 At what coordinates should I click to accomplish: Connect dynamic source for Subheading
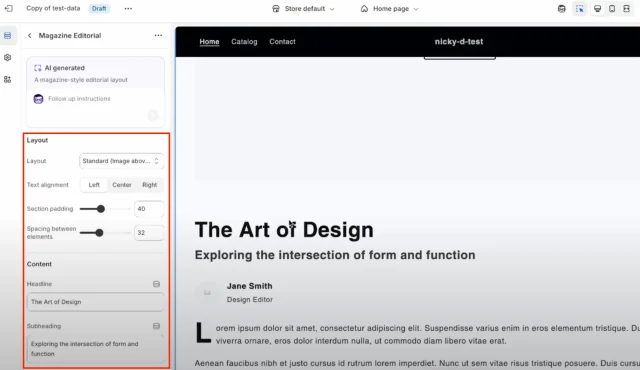coord(156,326)
